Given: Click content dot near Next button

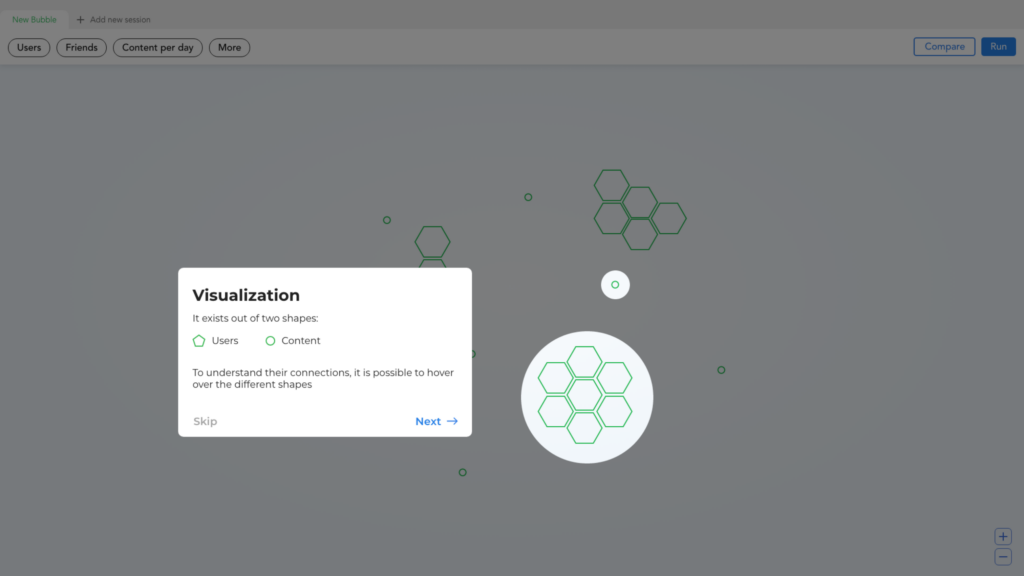Looking at the screenshot, I should pyautogui.click(x=462, y=472).
